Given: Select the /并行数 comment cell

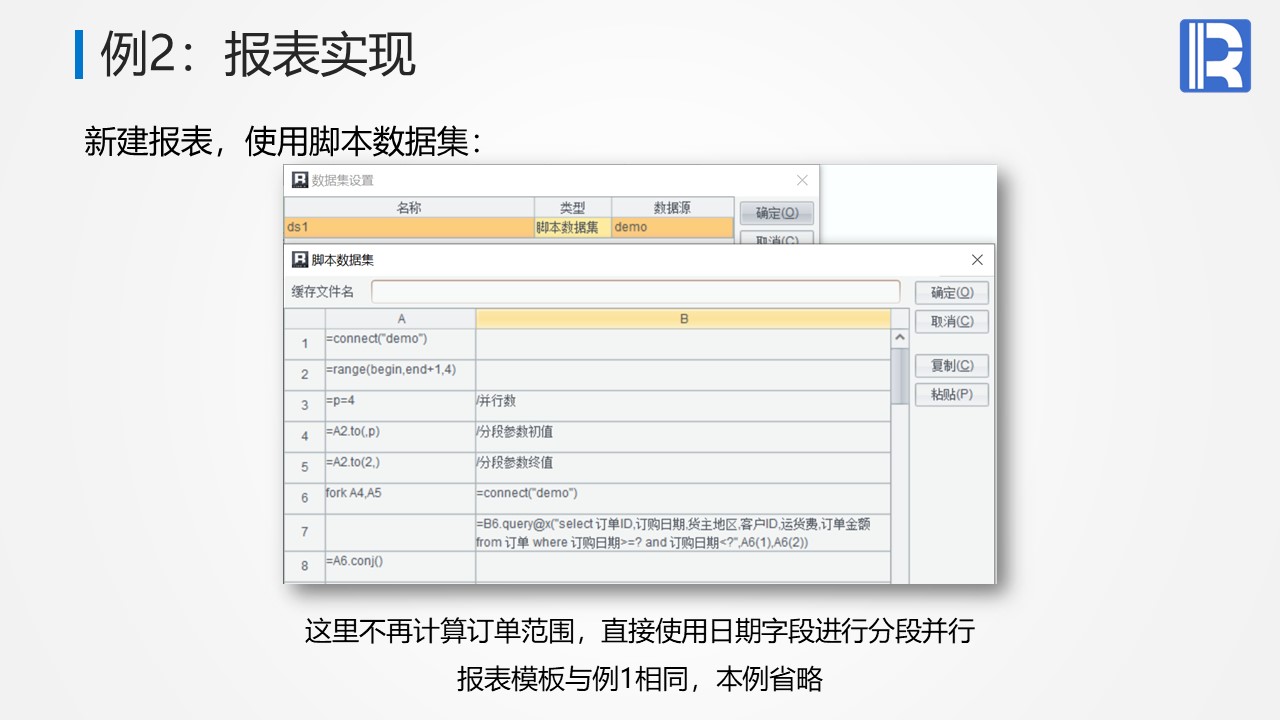Looking at the screenshot, I should (x=683, y=406).
